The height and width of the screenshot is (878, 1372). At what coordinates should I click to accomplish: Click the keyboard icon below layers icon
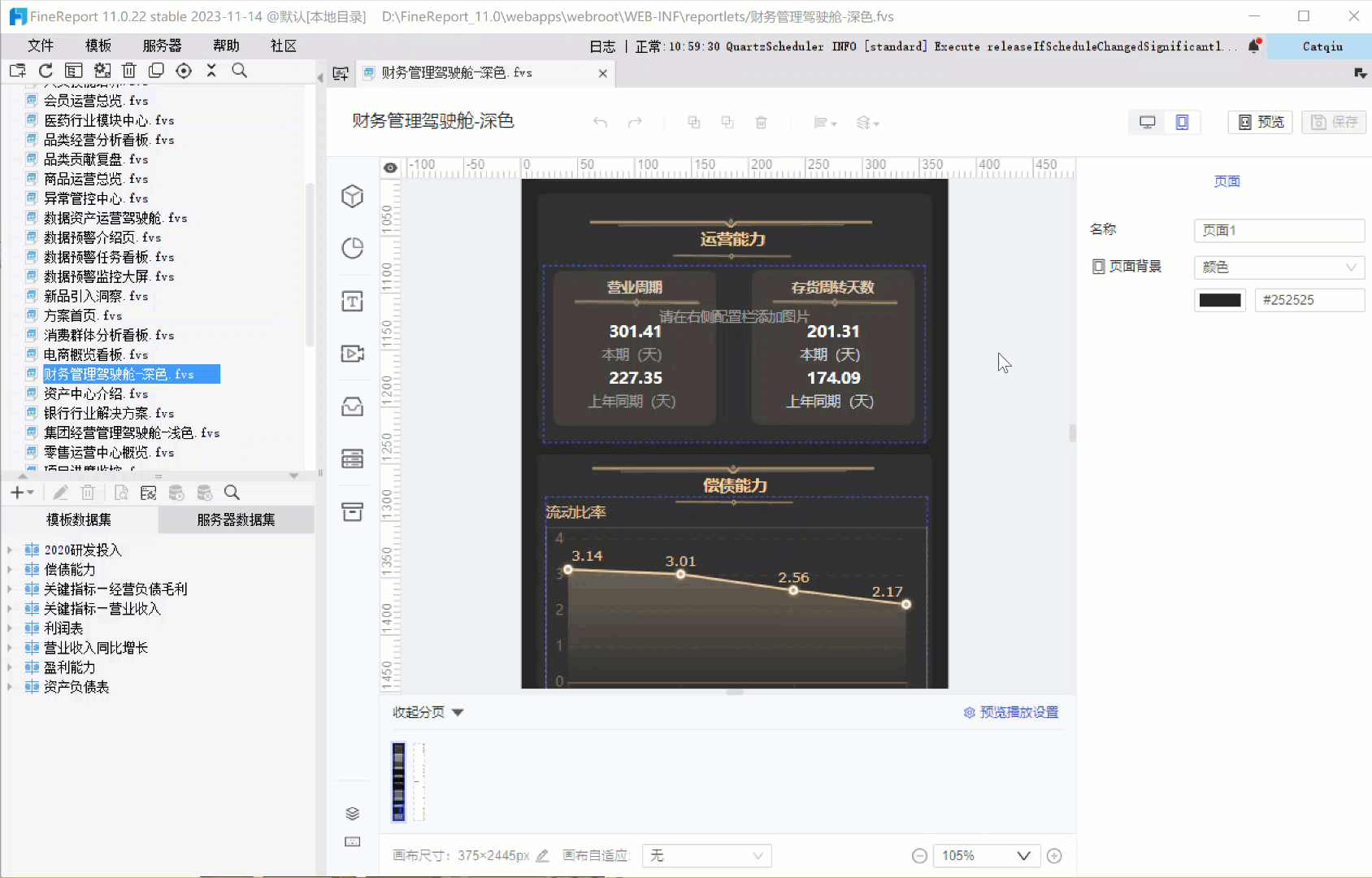click(x=352, y=841)
